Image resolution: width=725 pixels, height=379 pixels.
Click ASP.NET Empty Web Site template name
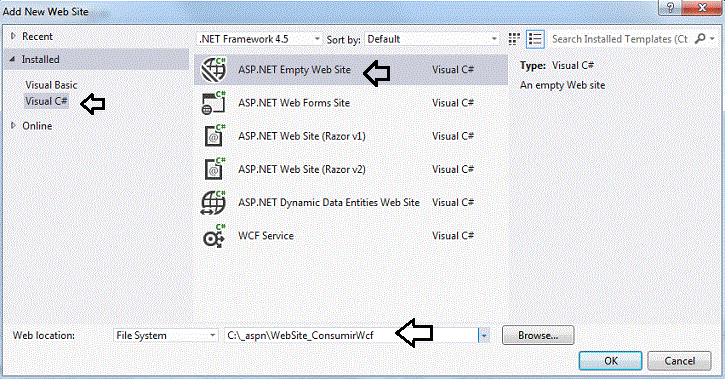(294, 70)
